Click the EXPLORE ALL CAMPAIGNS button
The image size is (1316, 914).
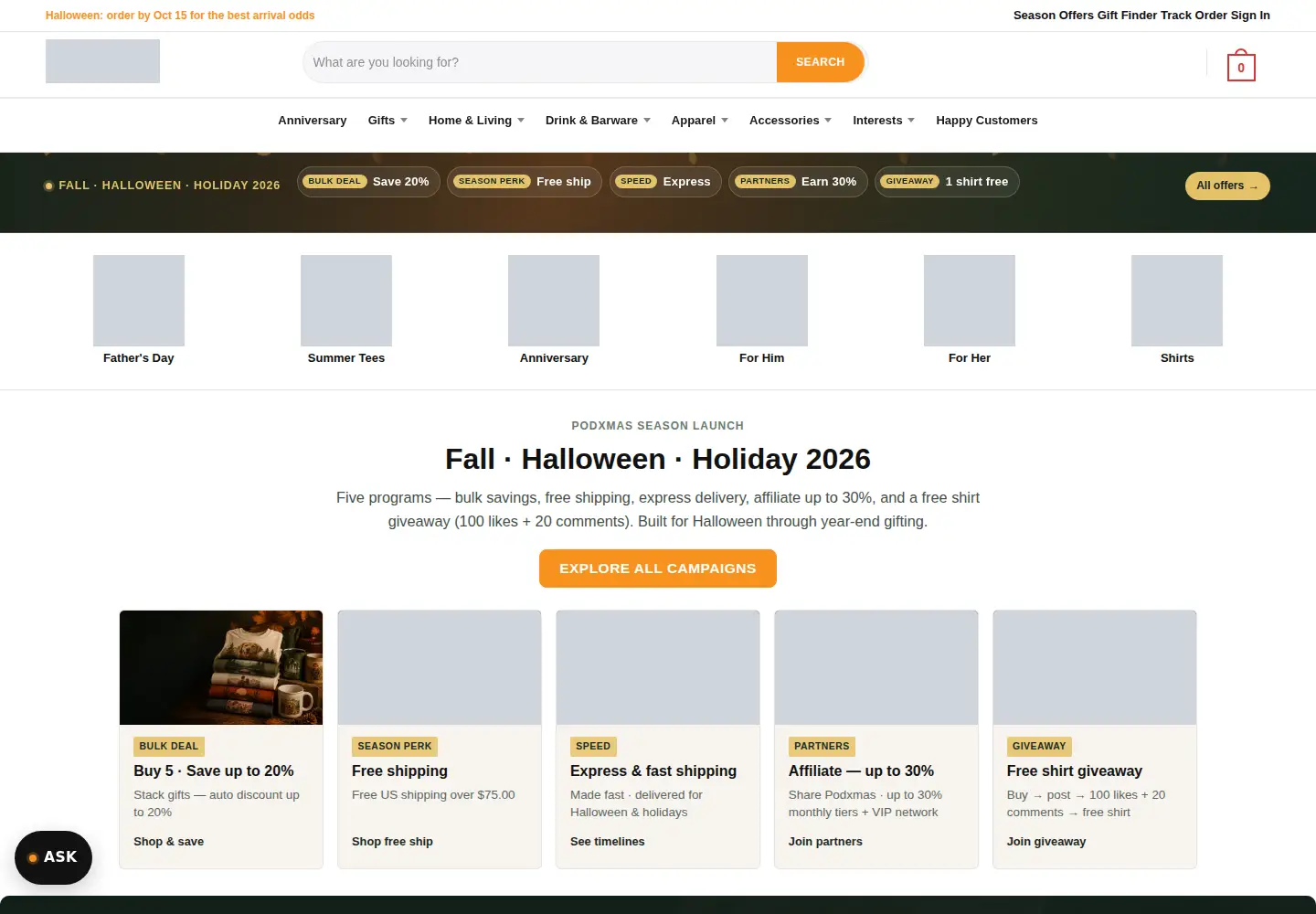pos(658,569)
